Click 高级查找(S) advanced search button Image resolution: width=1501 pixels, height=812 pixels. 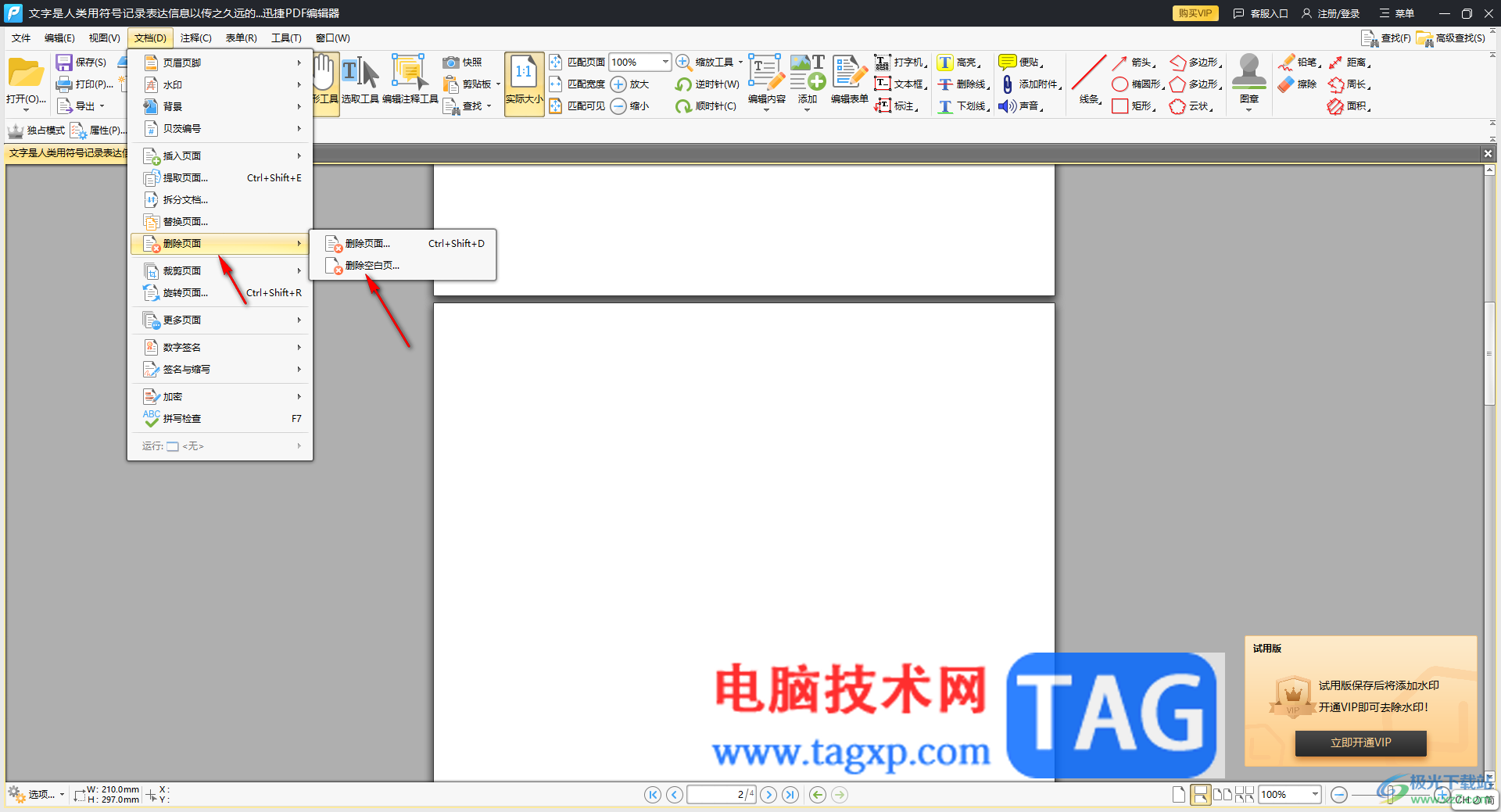click(x=1451, y=38)
